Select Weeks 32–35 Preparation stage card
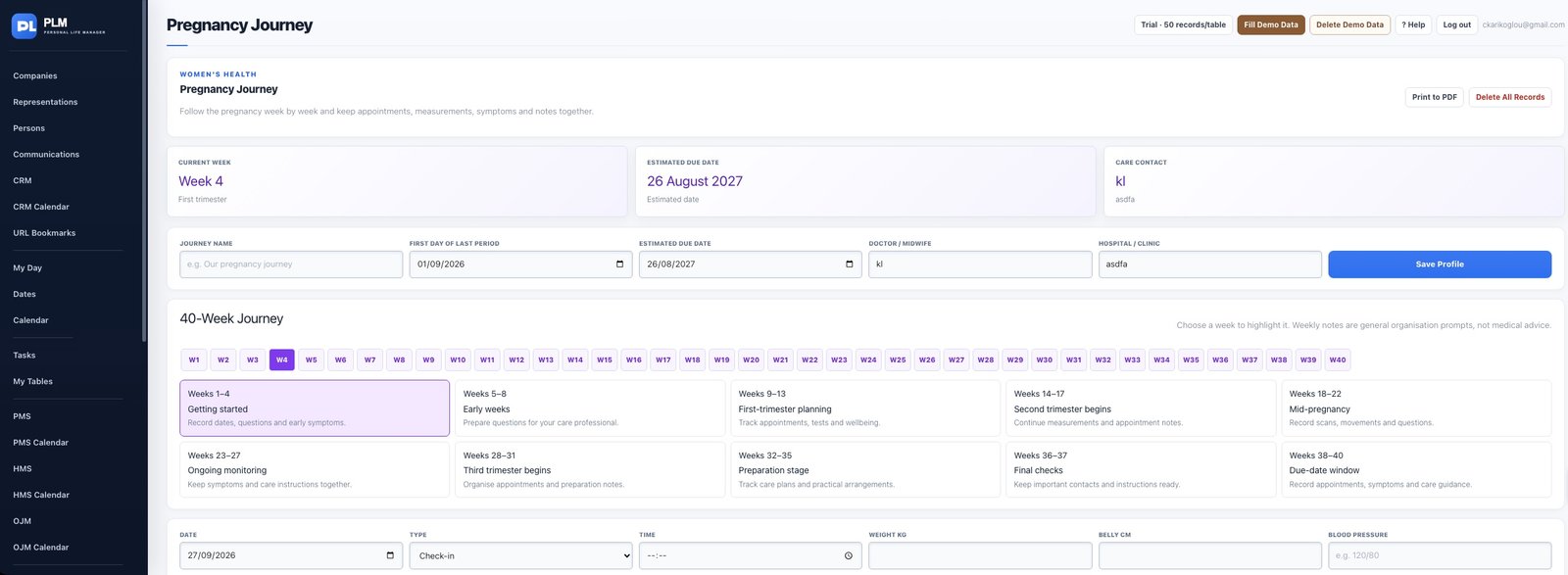The width and height of the screenshot is (1568, 575). [865, 469]
